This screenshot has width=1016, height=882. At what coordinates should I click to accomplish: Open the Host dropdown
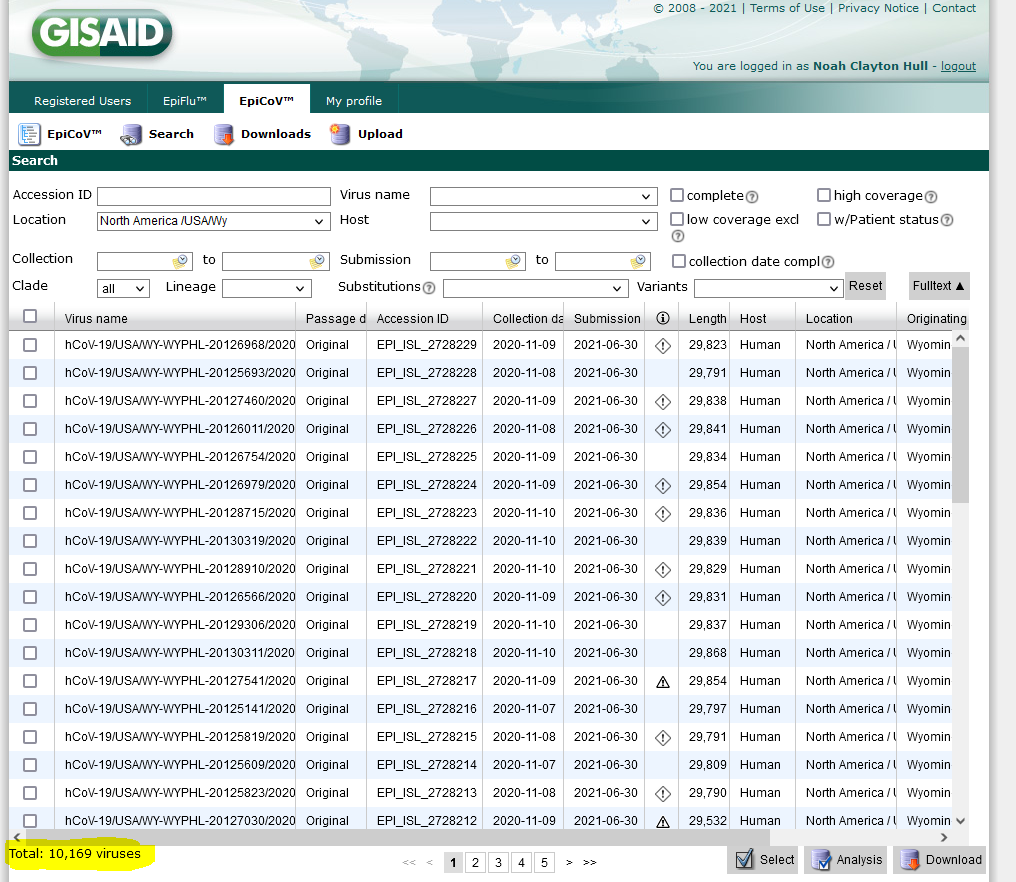(x=543, y=220)
